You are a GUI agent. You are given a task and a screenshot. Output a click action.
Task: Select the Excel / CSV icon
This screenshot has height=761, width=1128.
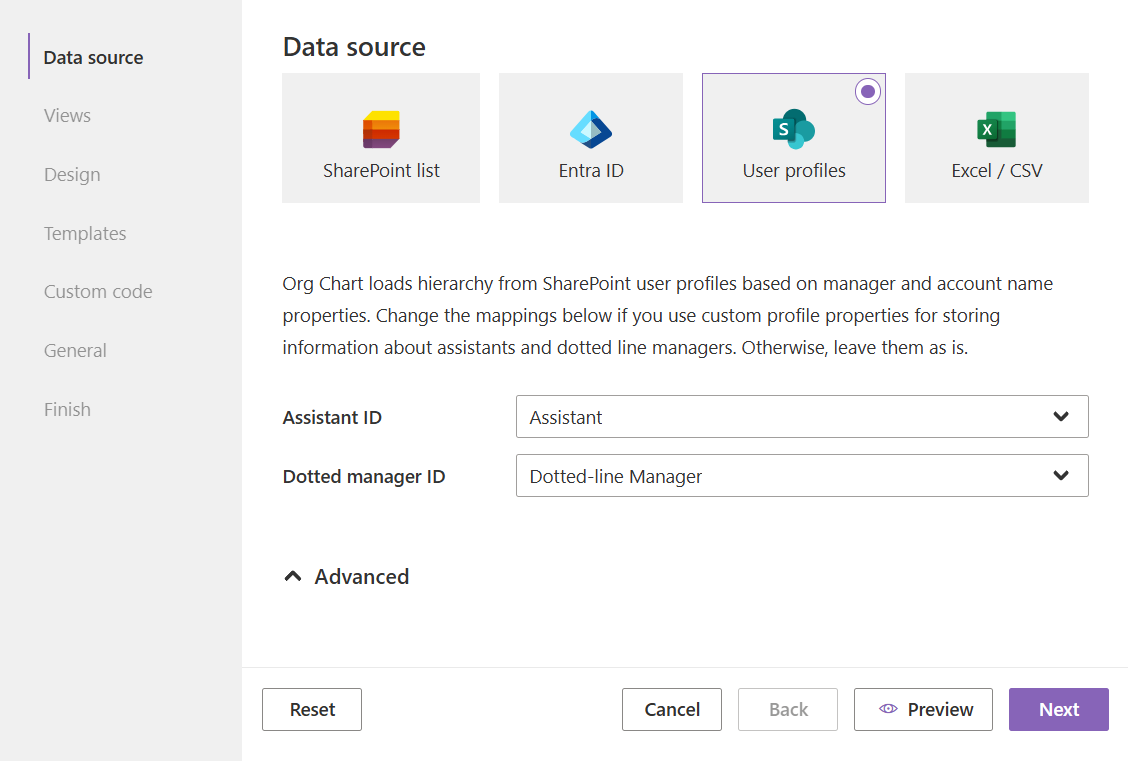click(x=996, y=129)
